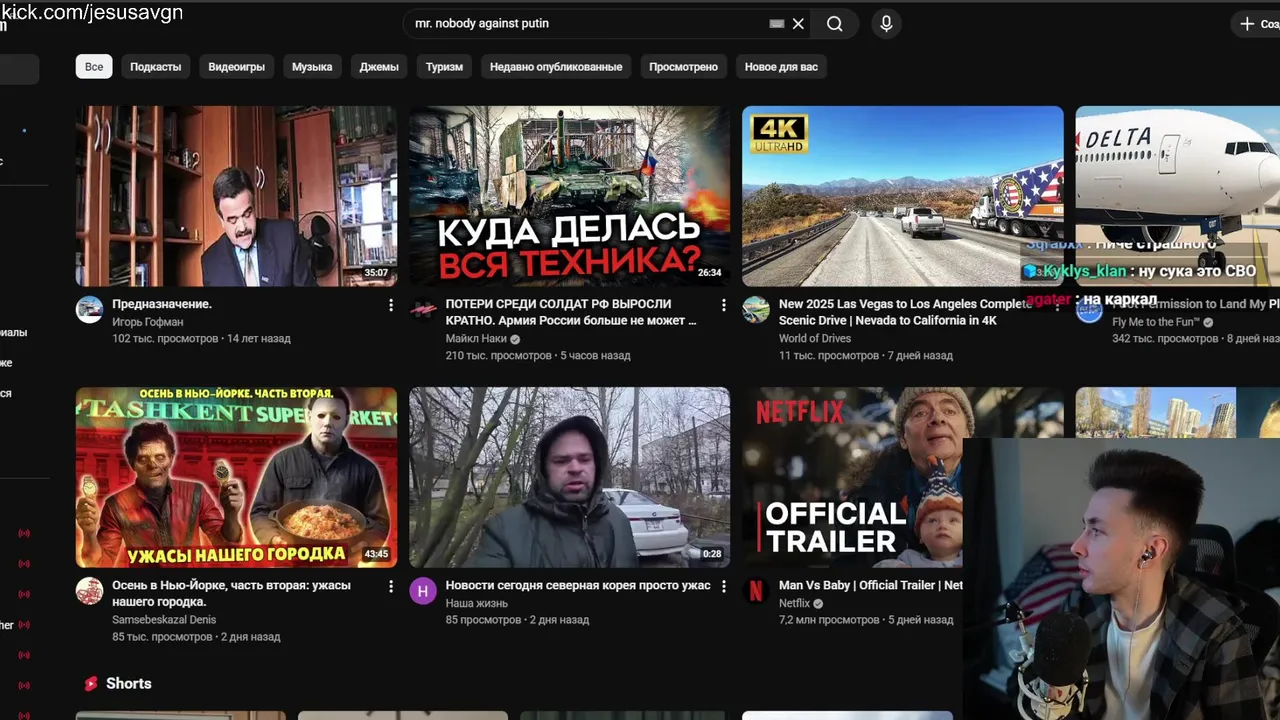Start voice search with microphone icon
Viewport: 1280px width, 720px height.
click(x=886, y=24)
